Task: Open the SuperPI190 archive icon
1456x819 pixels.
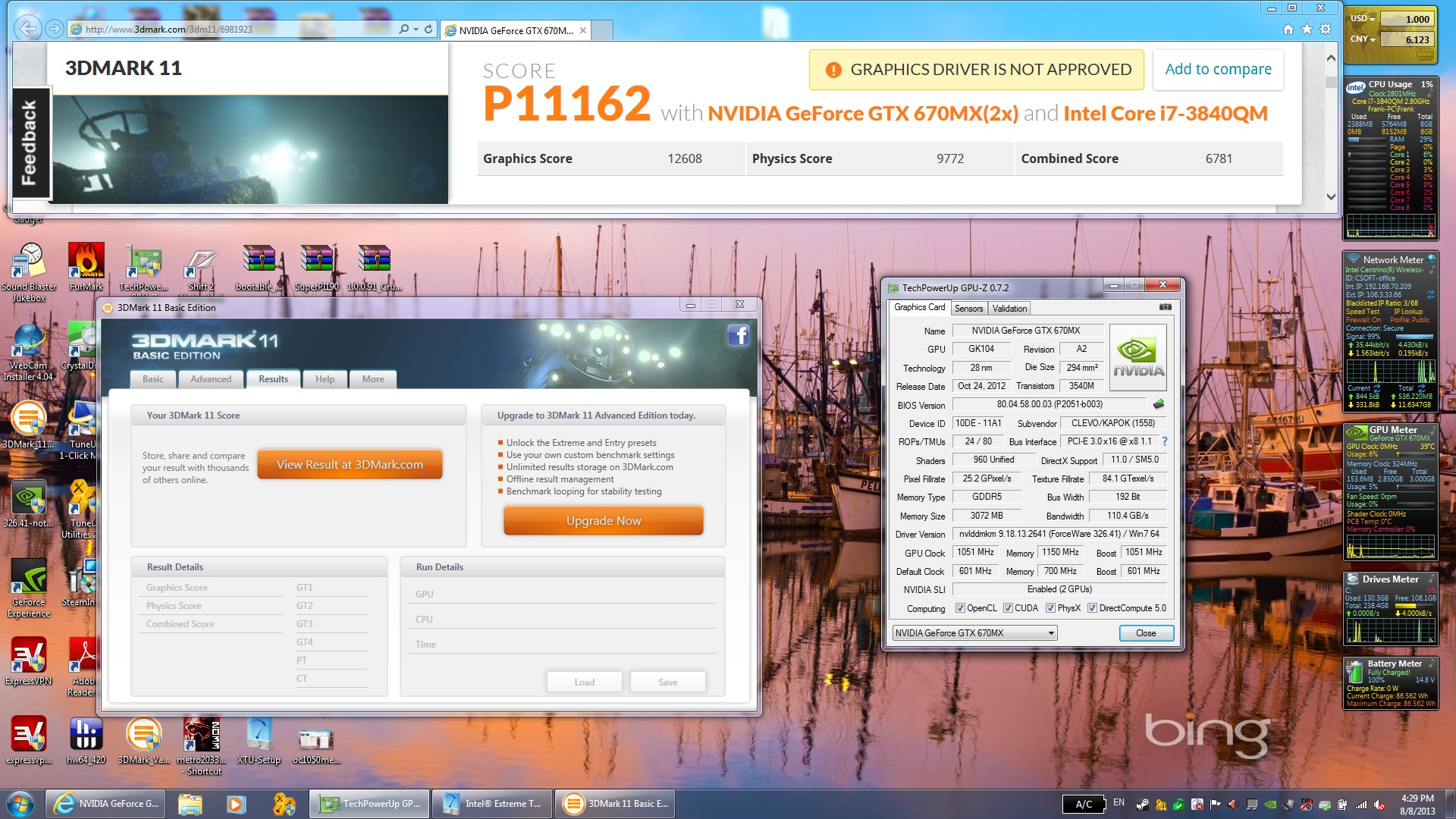Action: (x=316, y=267)
